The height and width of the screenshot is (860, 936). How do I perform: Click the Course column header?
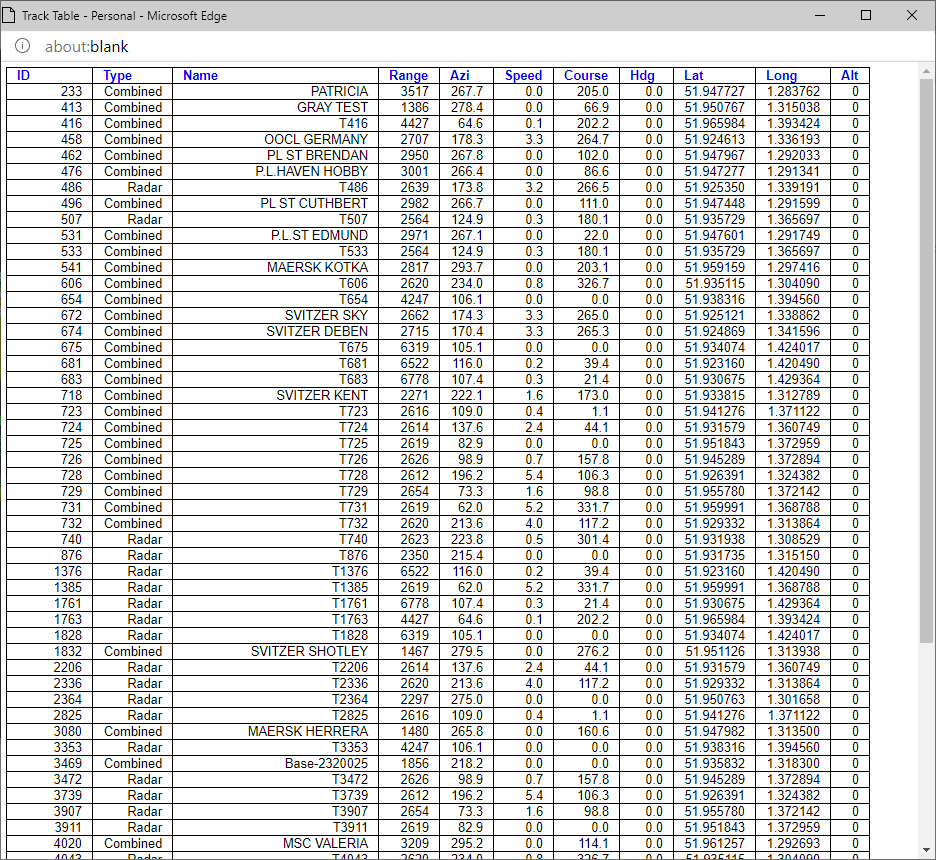click(x=585, y=75)
